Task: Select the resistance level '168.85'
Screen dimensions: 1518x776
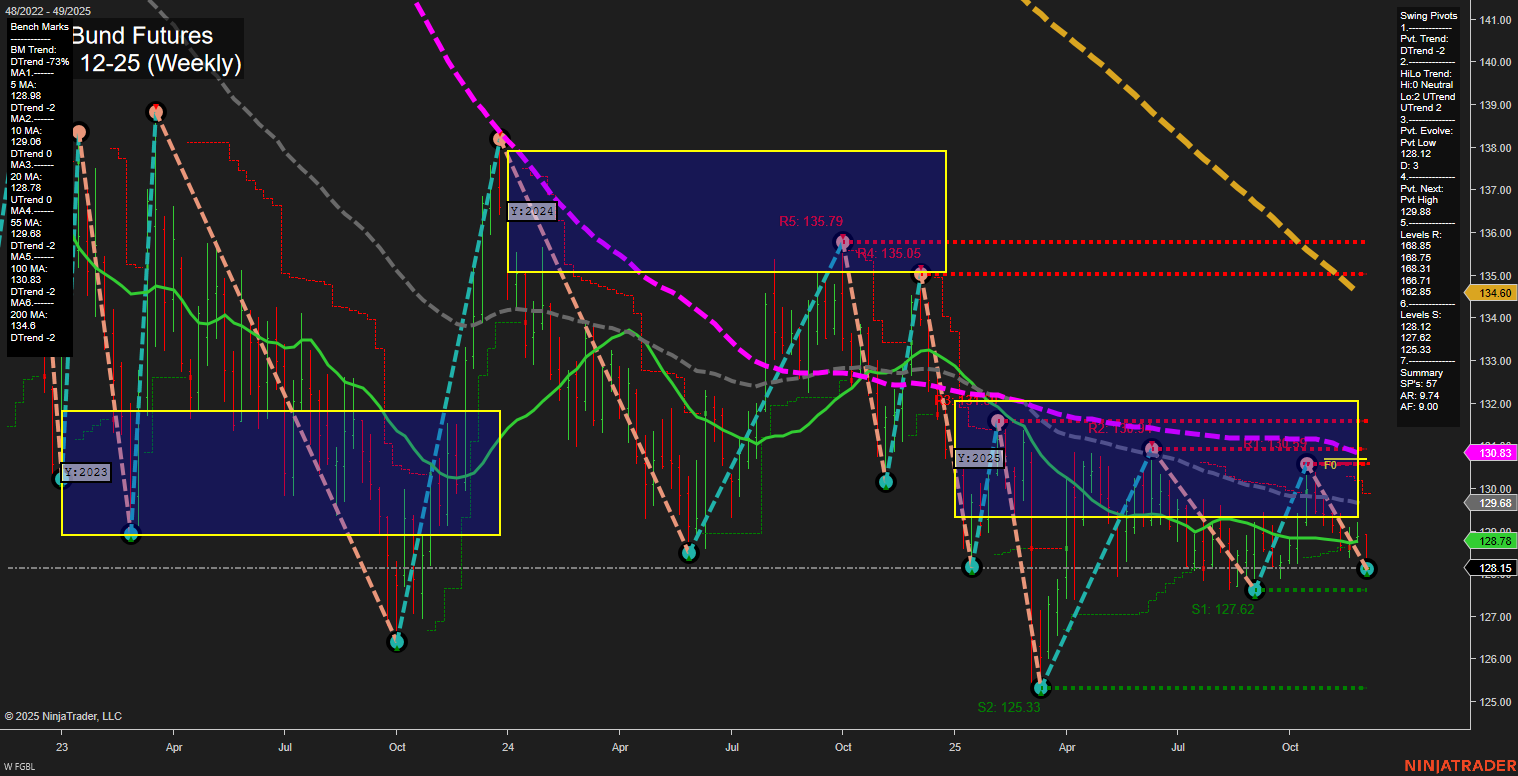Action: coord(1415,246)
